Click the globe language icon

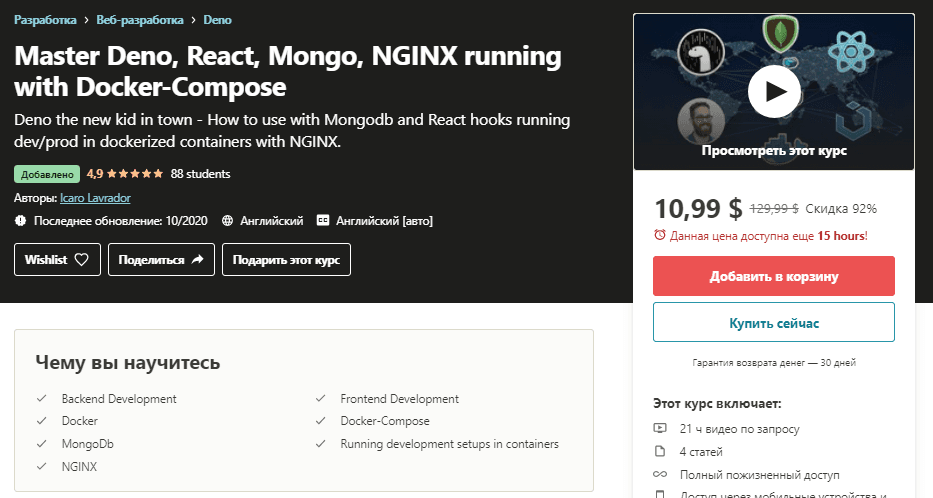click(227, 221)
